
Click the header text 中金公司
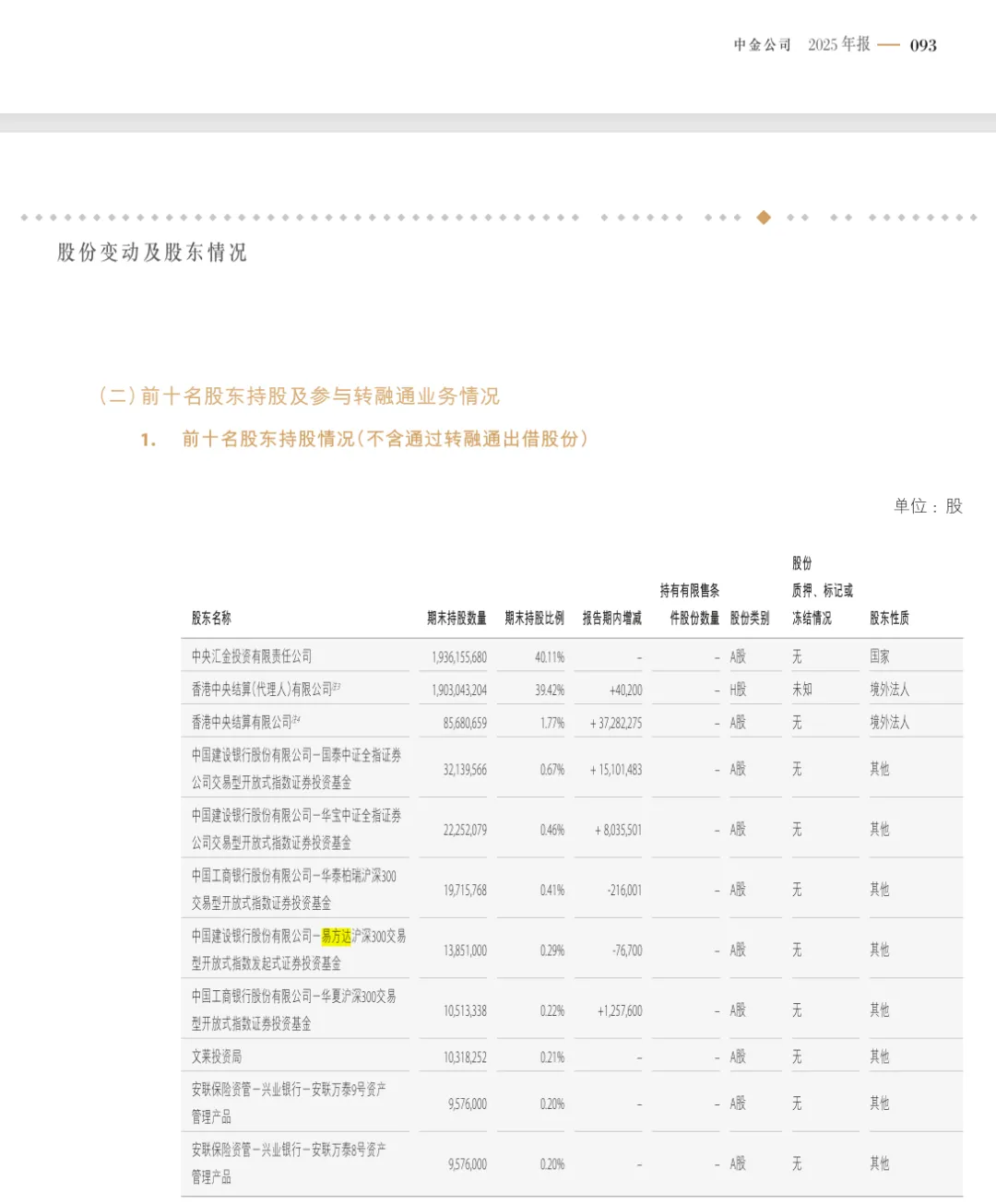pyautogui.click(x=763, y=44)
